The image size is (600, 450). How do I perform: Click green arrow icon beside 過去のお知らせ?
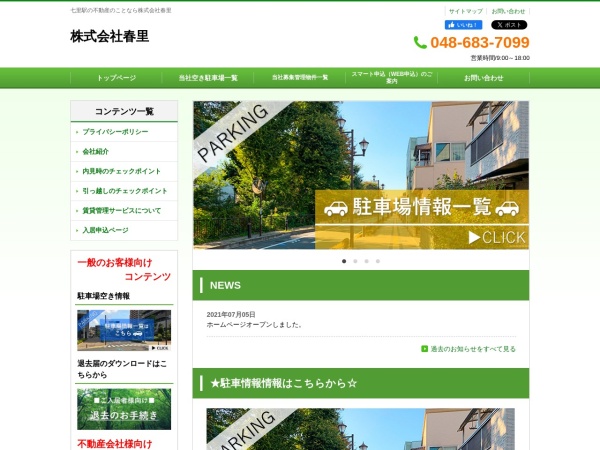[x=424, y=349]
